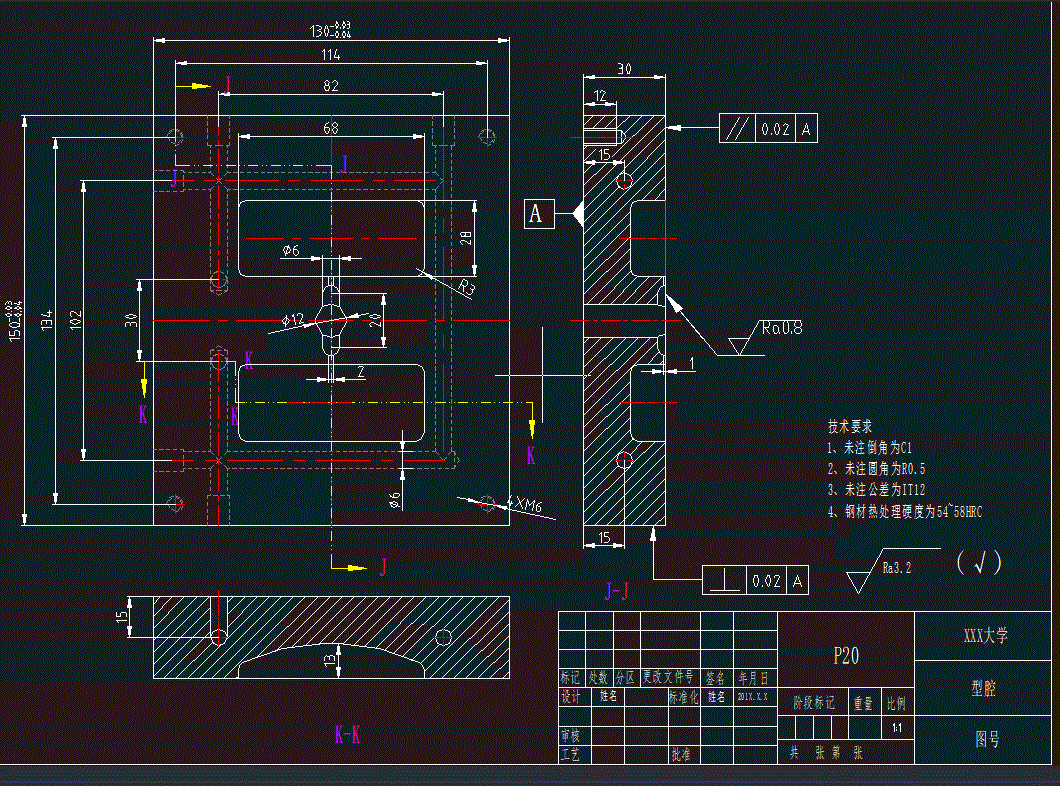Click the 1:1 scale value
The height and width of the screenshot is (786, 1060).
[x=897, y=729]
